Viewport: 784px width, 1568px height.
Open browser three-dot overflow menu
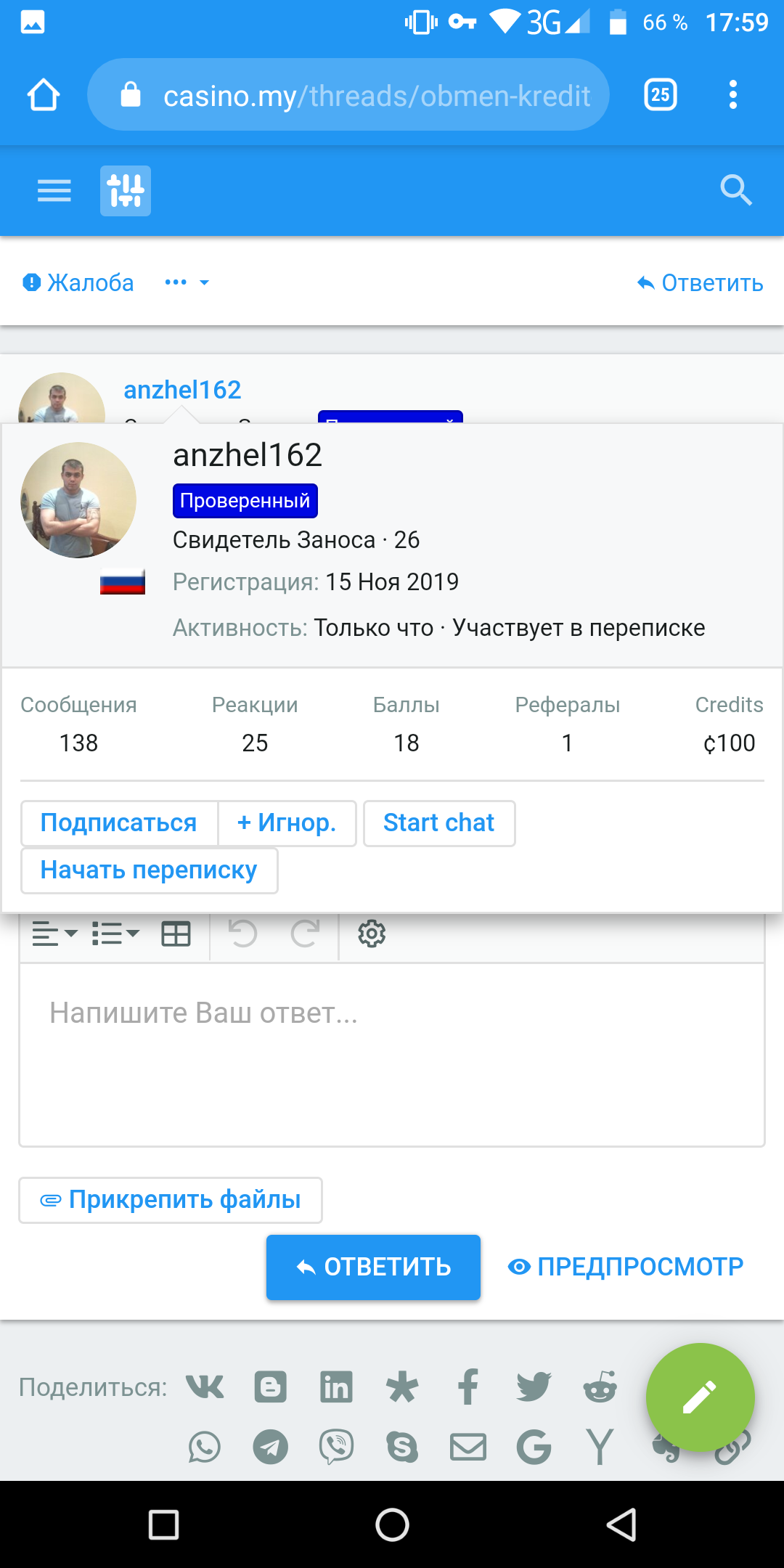pos(733,95)
